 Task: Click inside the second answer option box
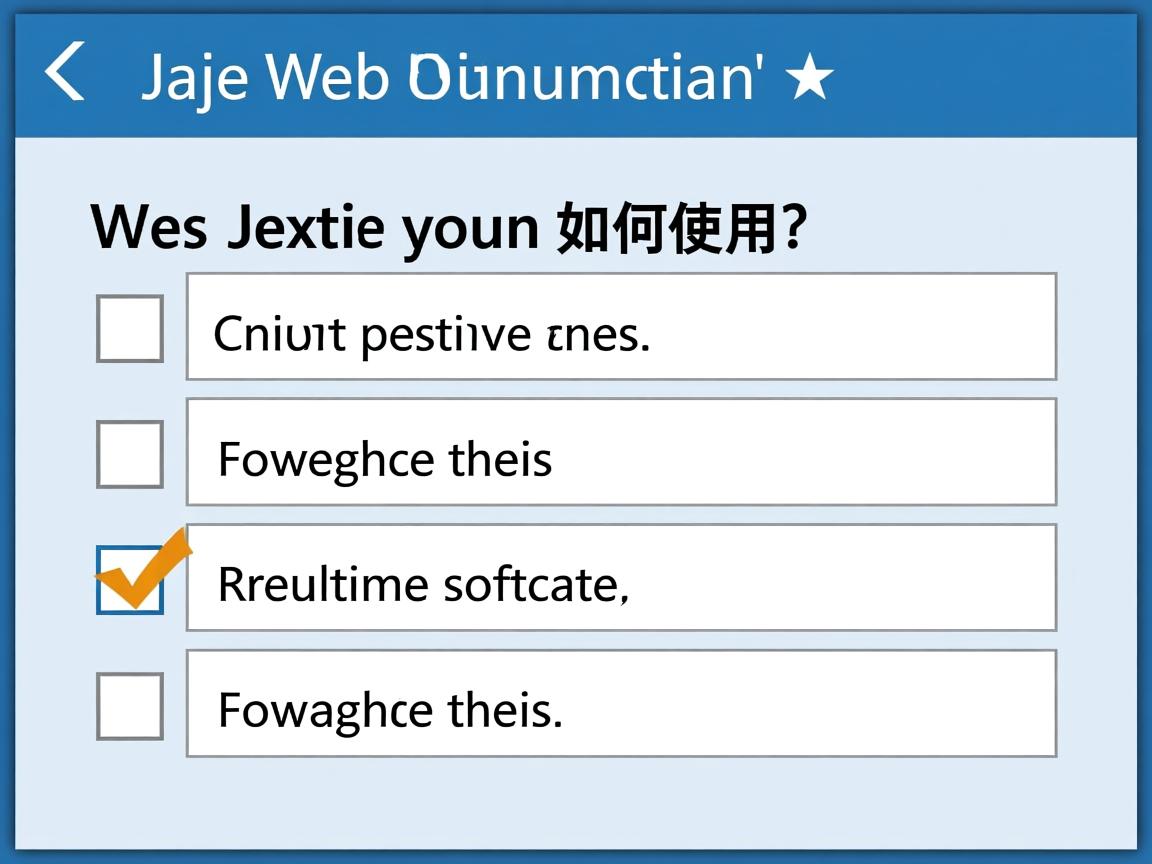pos(620,451)
